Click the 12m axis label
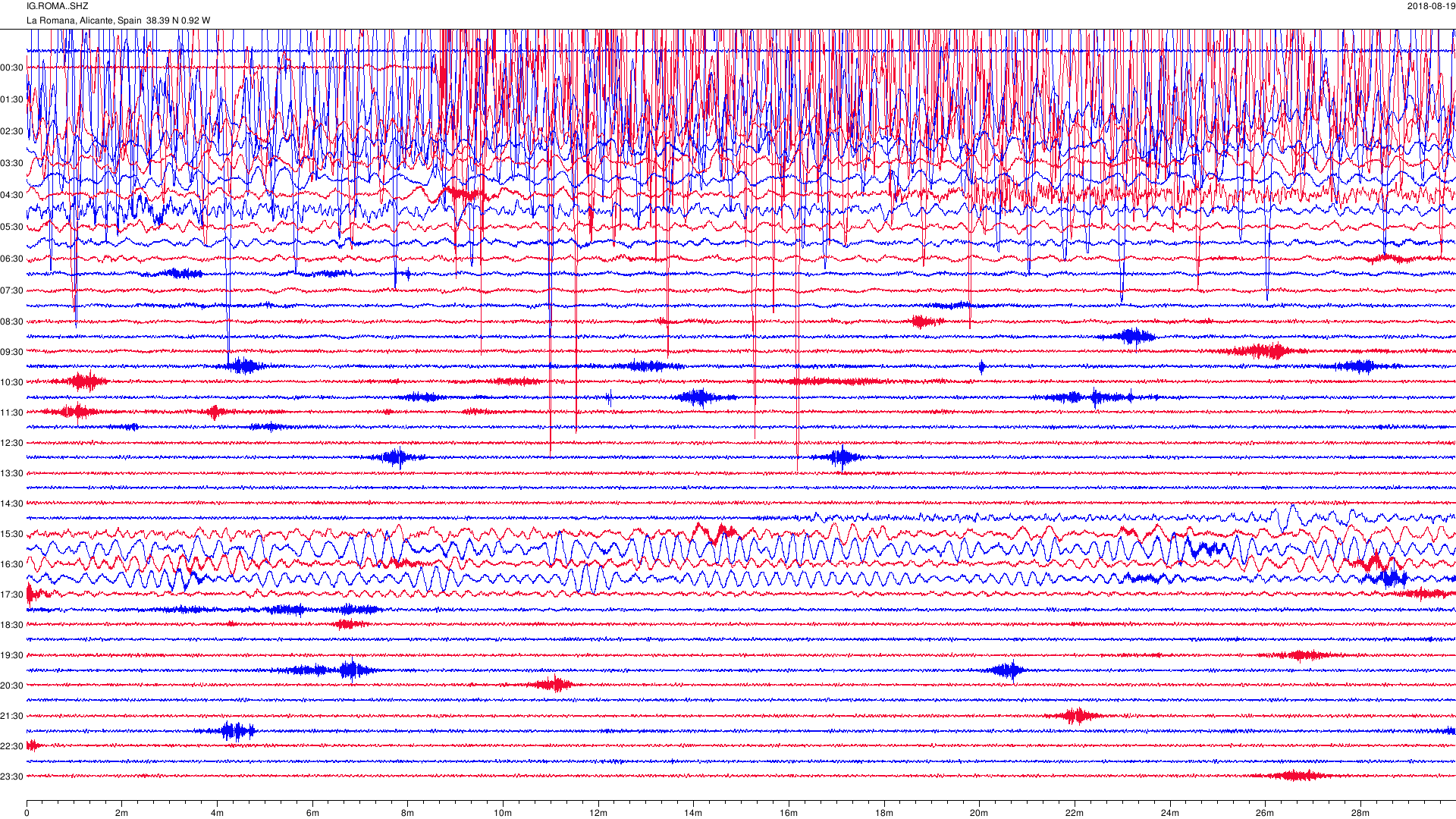1456x819 pixels. click(x=598, y=813)
